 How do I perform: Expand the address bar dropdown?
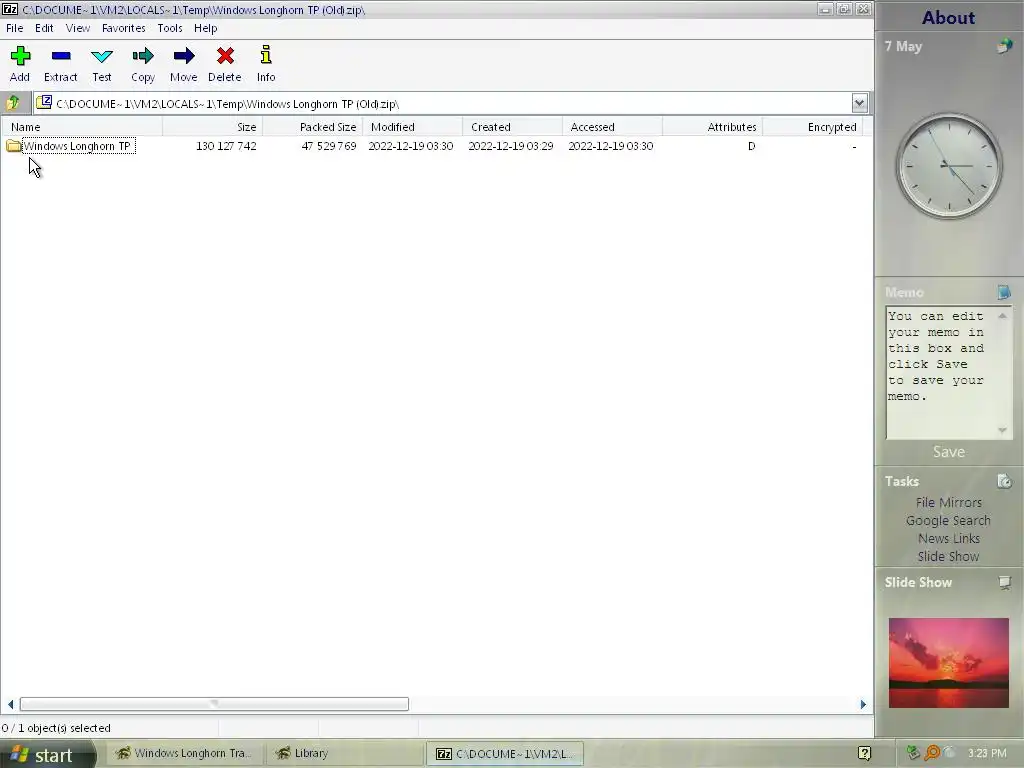pyautogui.click(x=859, y=103)
